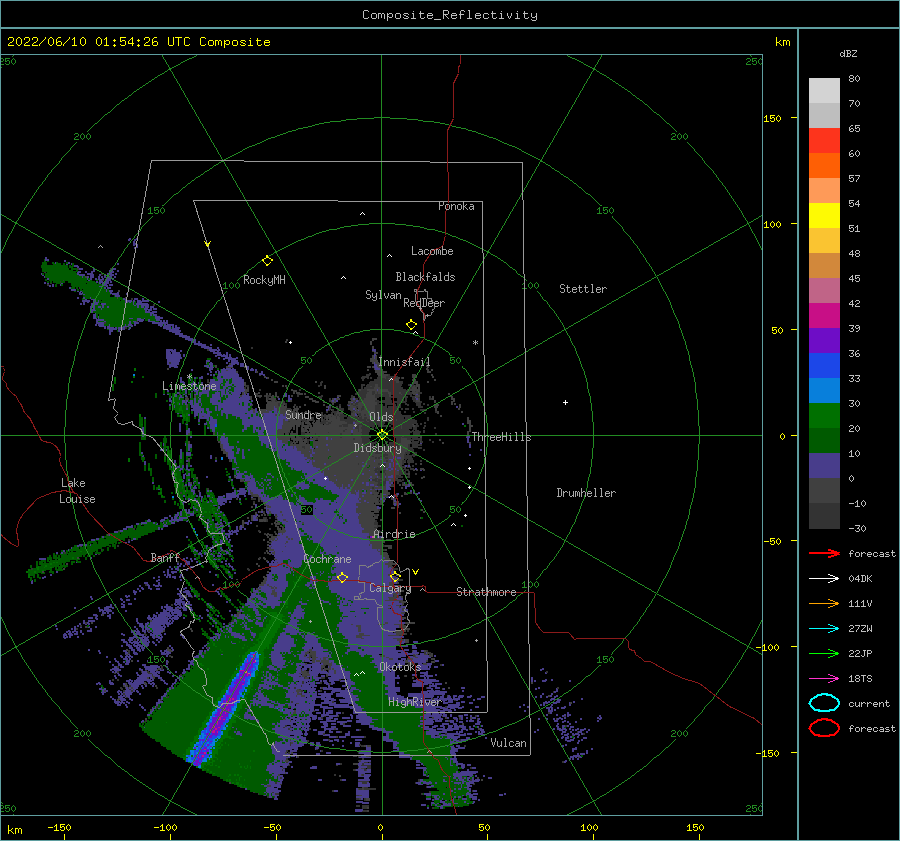This screenshot has height=841, width=900.
Task: Click the HighRiver label
Action: point(414,702)
